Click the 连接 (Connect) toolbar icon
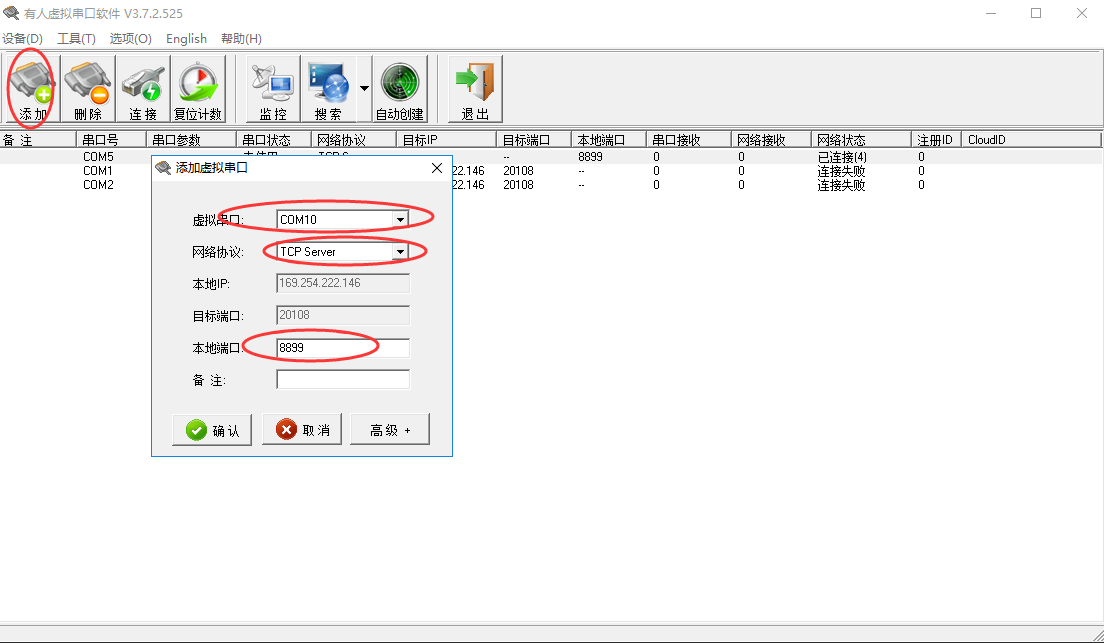This screenshot has width=1104, height=643. pos(143,89)
